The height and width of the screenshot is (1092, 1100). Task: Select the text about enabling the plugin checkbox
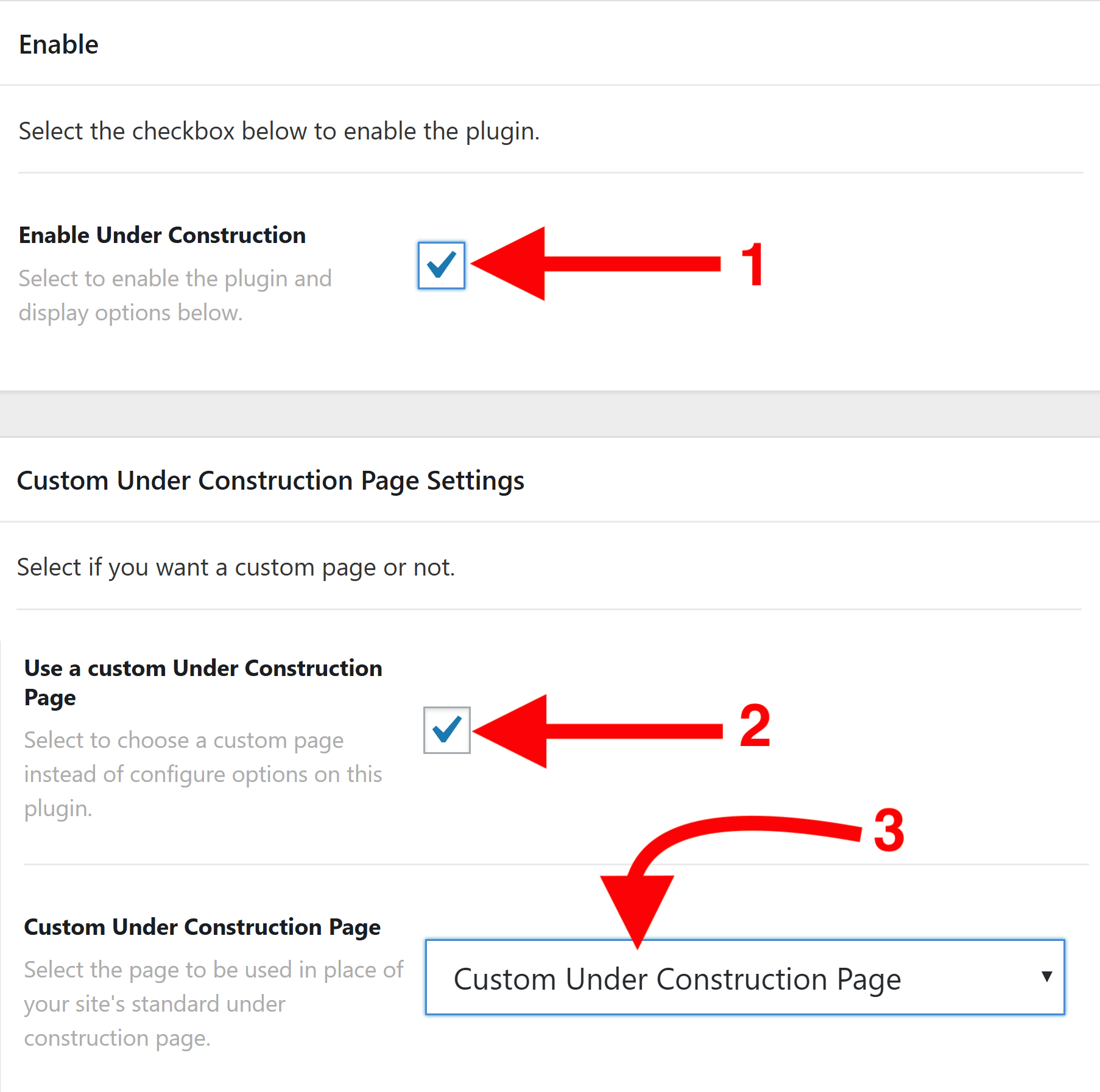pos(279,131)
